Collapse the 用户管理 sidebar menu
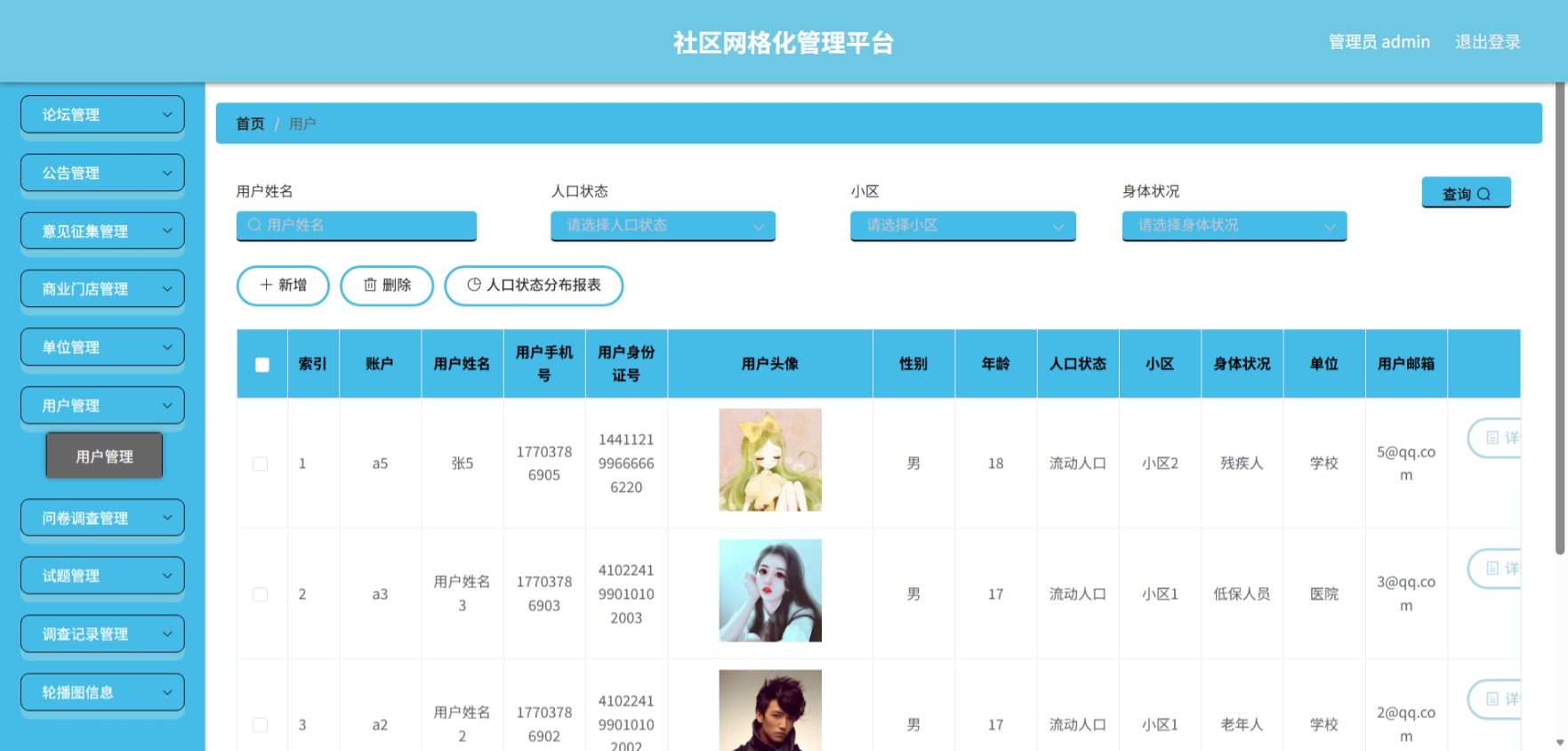The image size is (1568, 751). [102, 406]
